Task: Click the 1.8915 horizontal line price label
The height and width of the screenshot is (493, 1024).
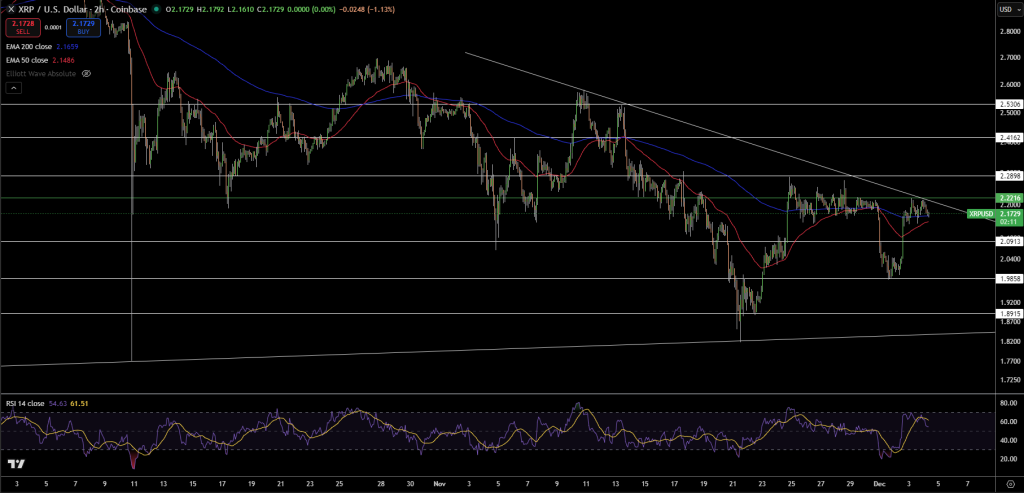Action: (x=1007, y=314)
